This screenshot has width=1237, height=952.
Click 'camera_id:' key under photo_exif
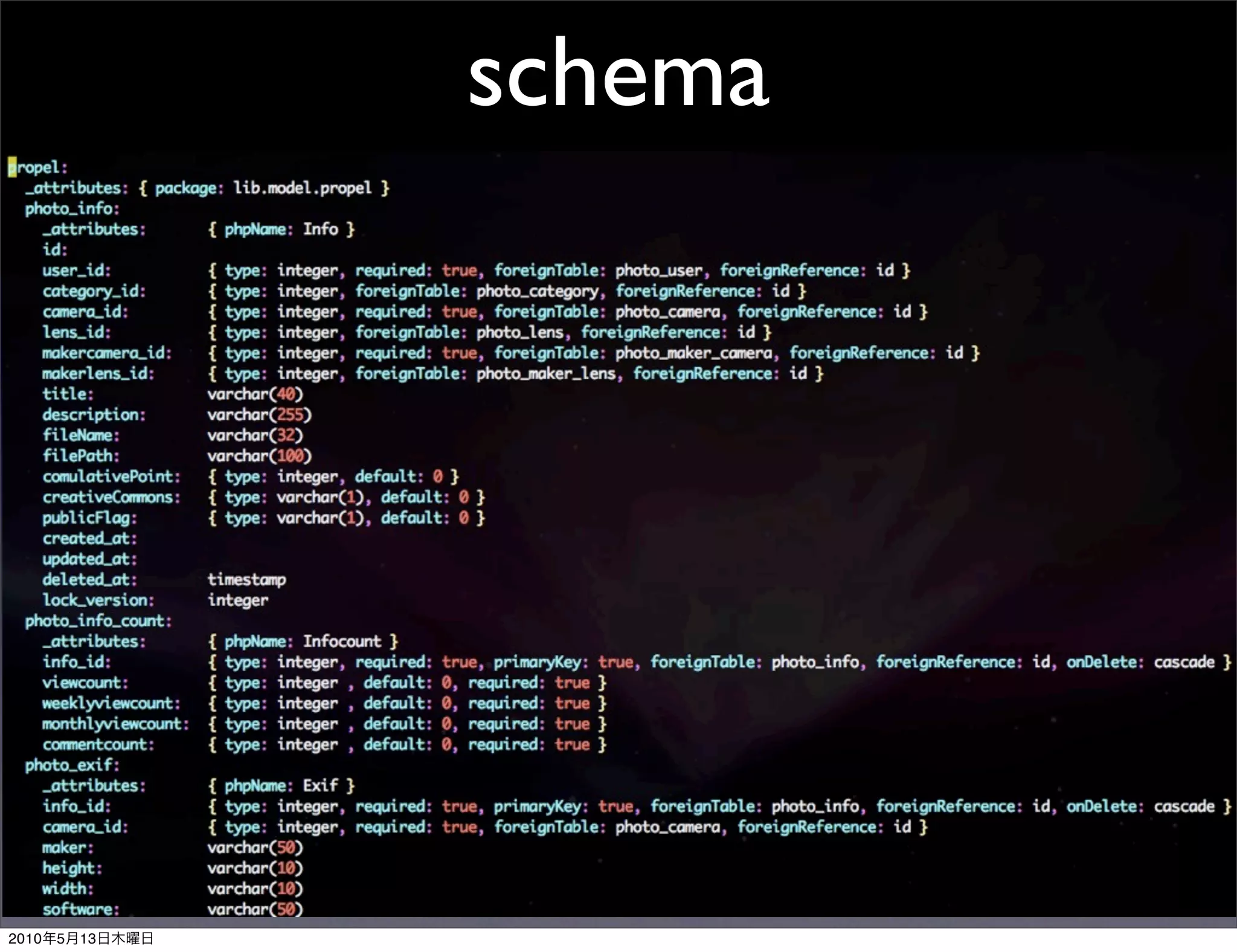(85, 827)
